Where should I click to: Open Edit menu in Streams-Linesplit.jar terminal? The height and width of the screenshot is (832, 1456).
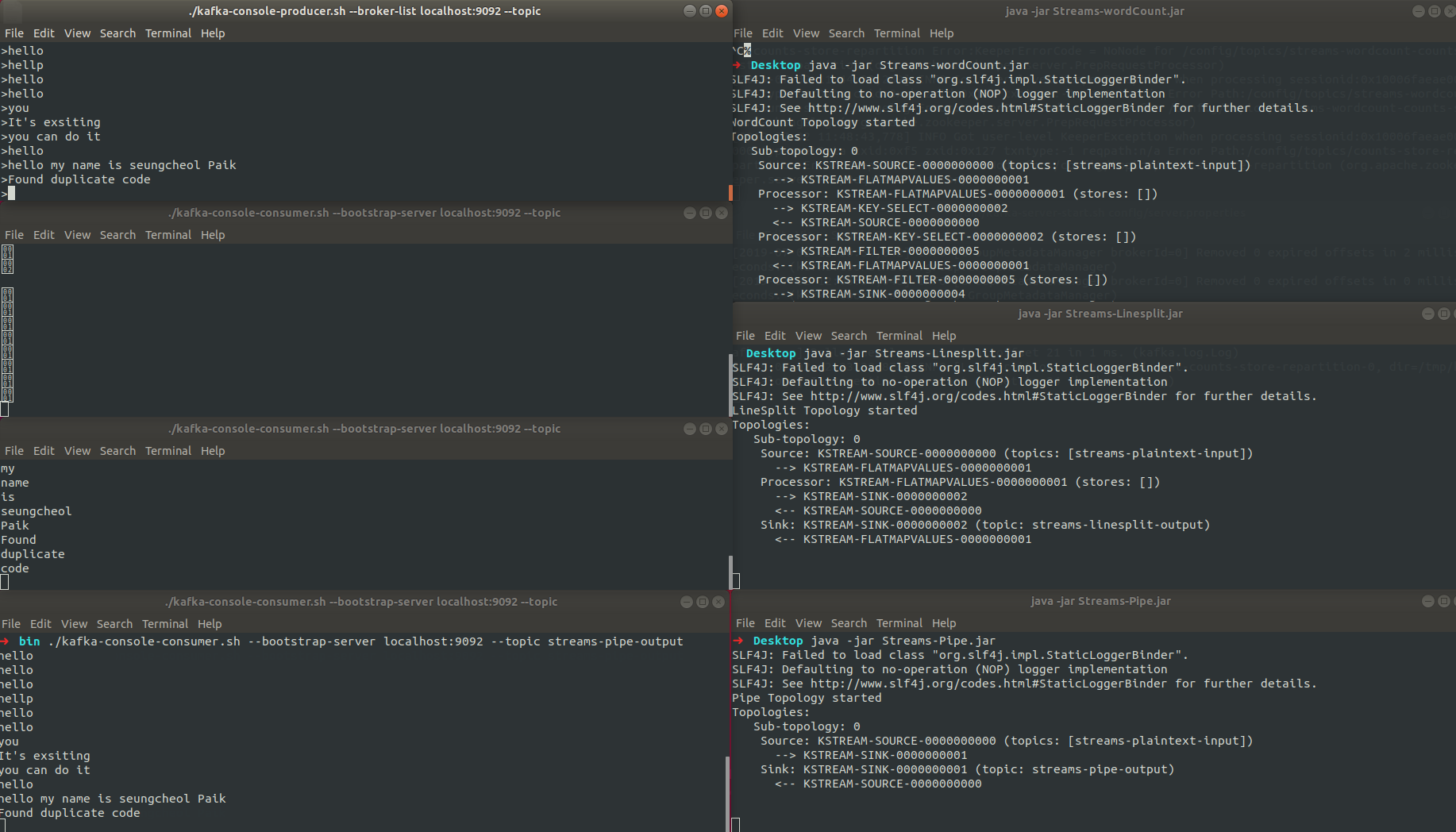point(775,336)
